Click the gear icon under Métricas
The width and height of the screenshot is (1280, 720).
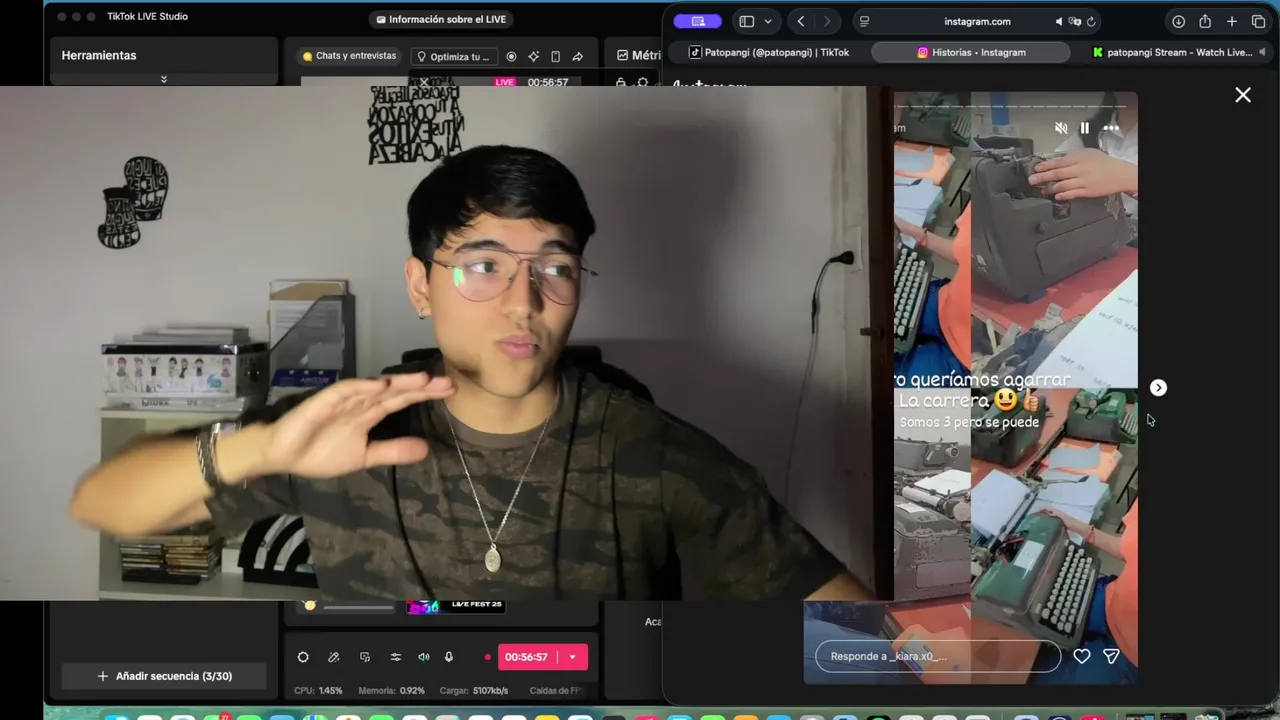click(642, 83)
